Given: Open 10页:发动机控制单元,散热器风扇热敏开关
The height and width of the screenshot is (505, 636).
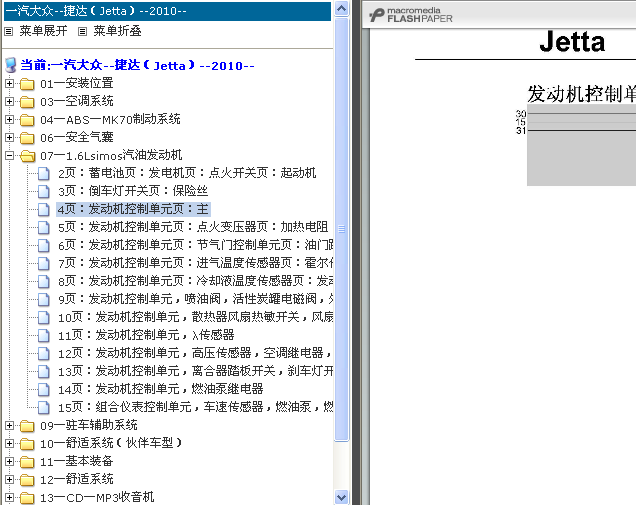Looking at the screenshot, I should (x=196, y=317).
